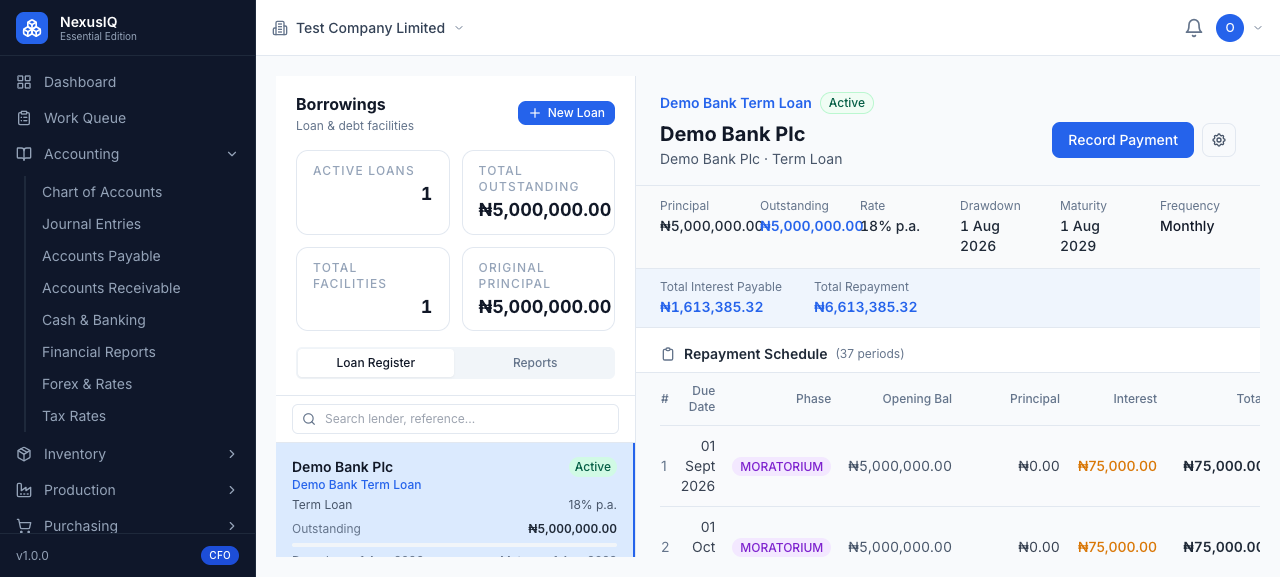Click Total Repayment value ₦6,613,385.32
The width and height of the screenshot is (1280, 577).
click(x=865, y=307)
